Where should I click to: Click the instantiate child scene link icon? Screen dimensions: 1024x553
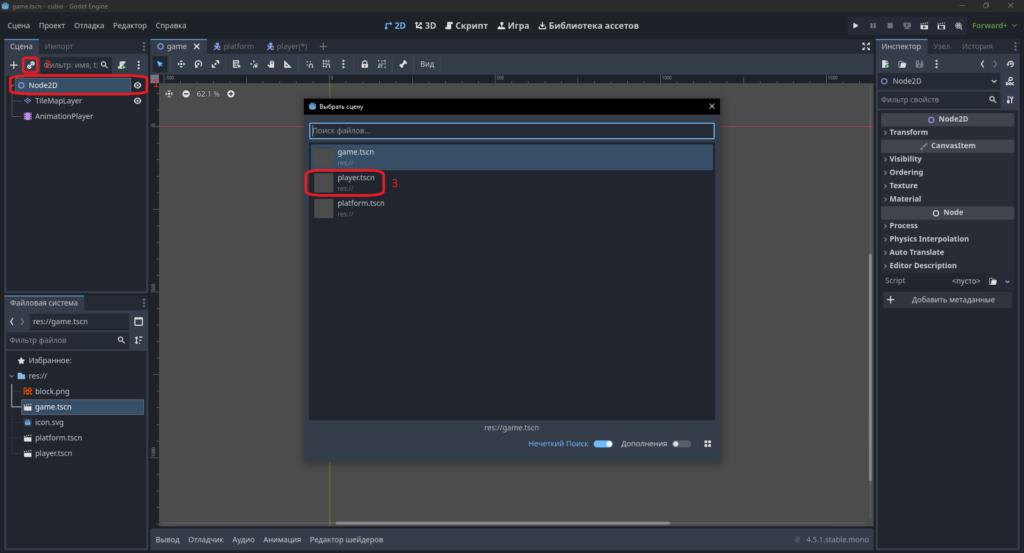pos(31,65)
